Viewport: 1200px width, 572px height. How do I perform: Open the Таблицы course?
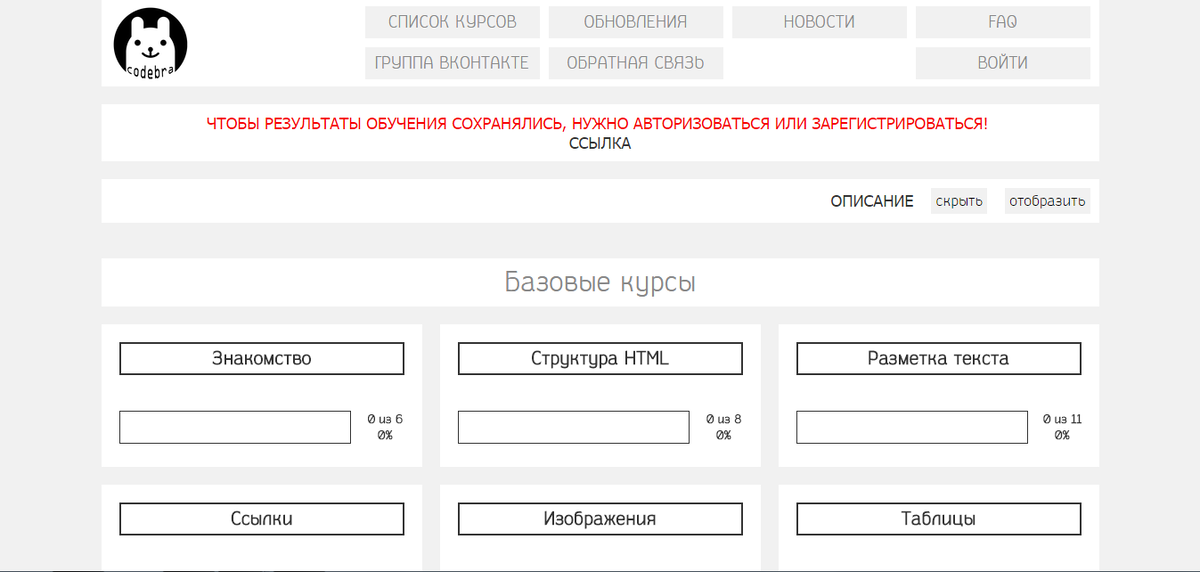[x=939, y=519]
